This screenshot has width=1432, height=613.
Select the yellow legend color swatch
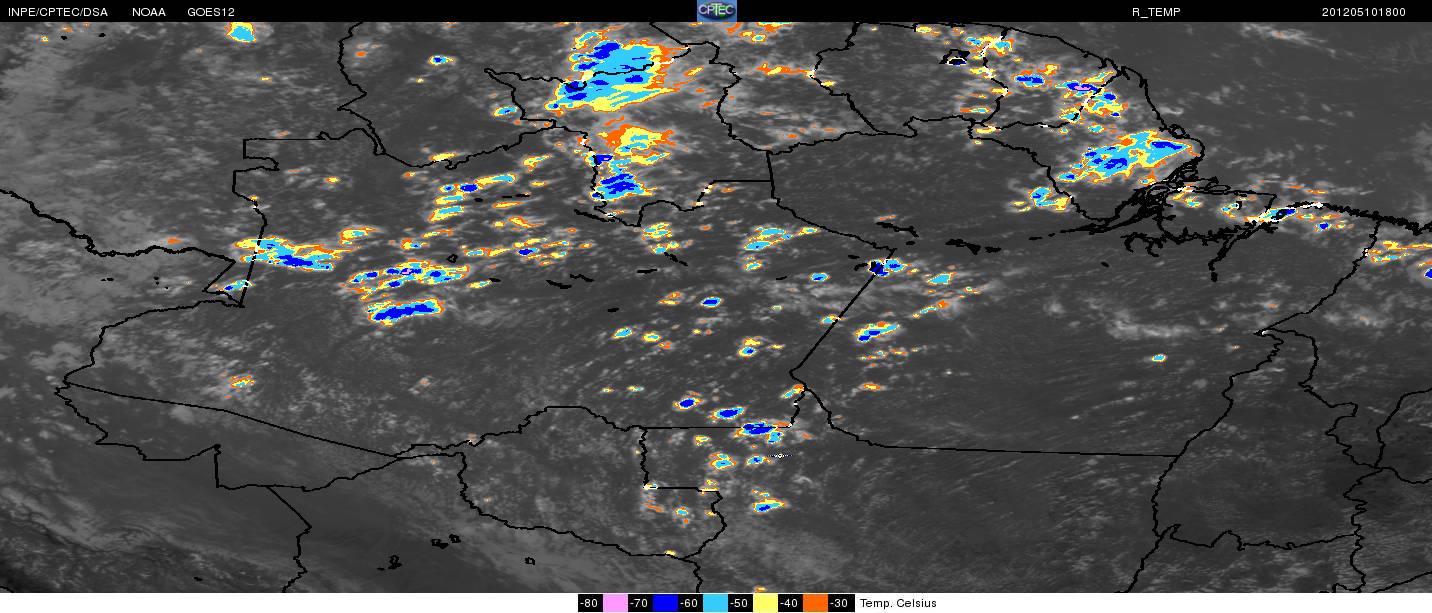click(765, 603)
